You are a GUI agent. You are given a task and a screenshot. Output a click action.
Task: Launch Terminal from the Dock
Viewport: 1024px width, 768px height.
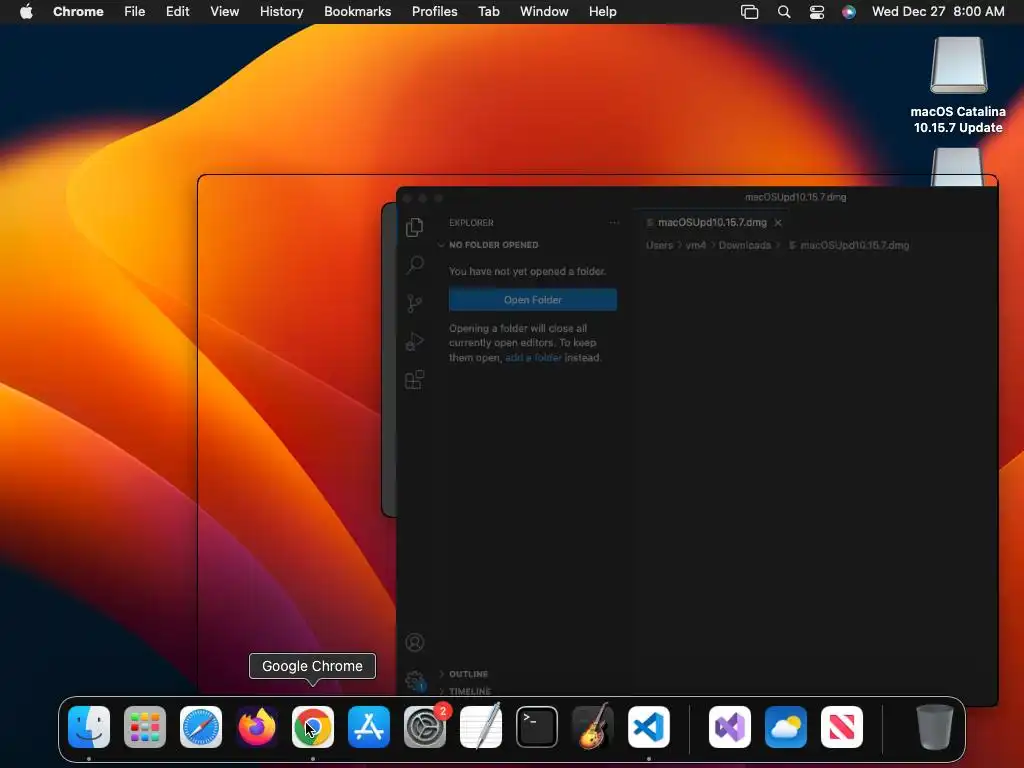pos(537,727)
